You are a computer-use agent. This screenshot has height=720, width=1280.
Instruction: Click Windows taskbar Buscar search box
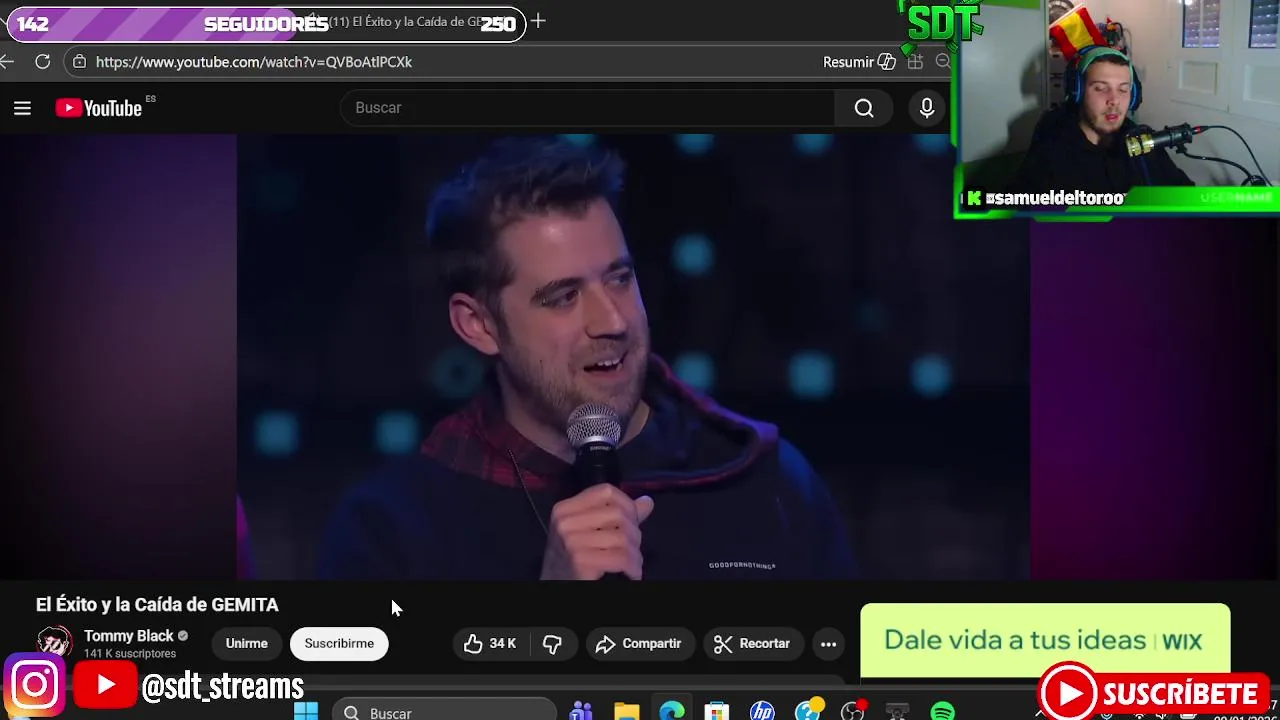444,712
